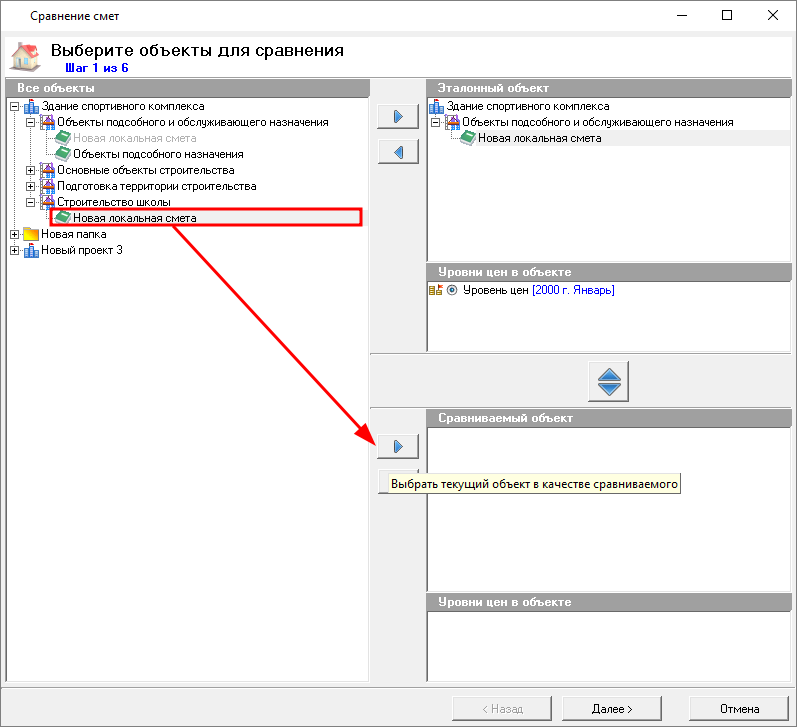Expand the Новый проект 3 node

click(x=14, y=250)
